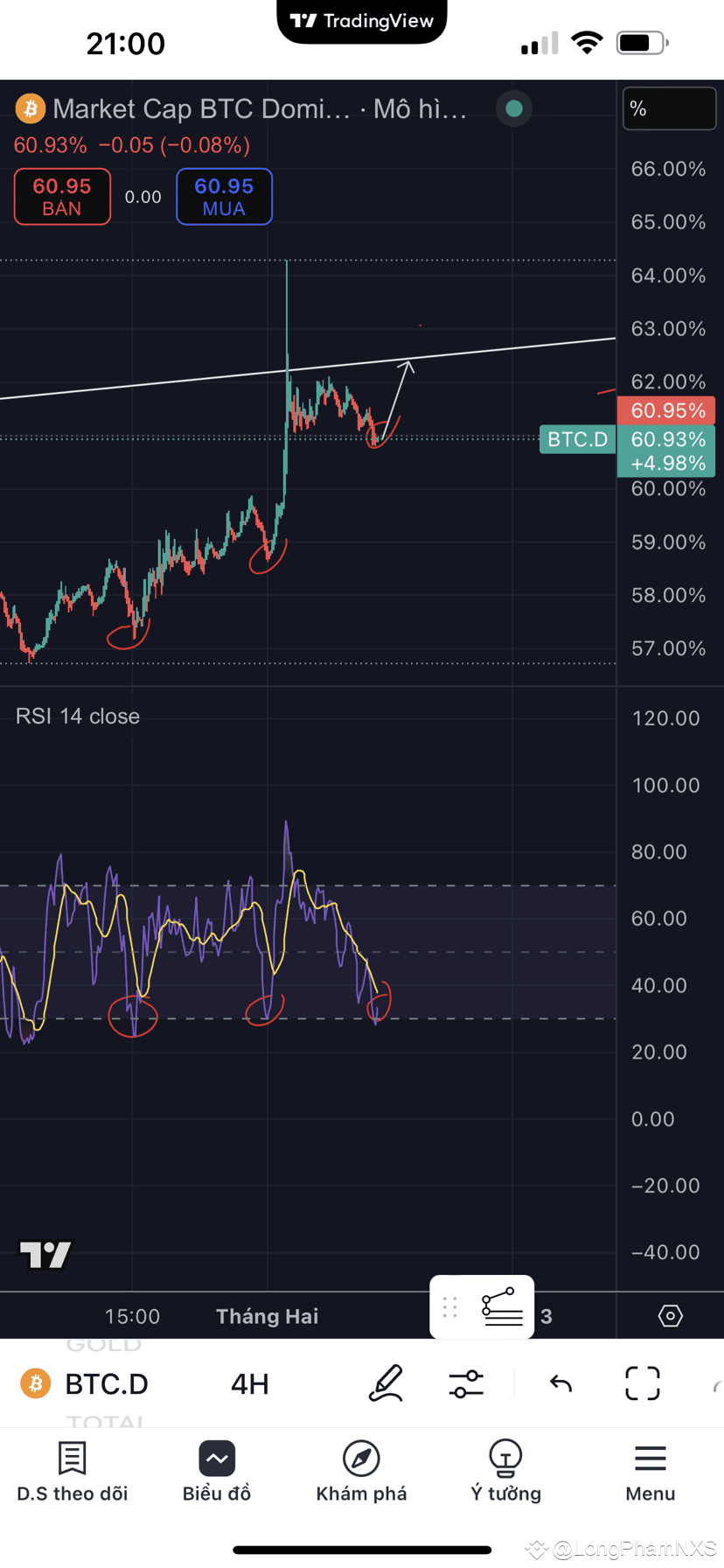Tap the 15:00 time axis label
This screenshot has width=724, height=1568.
pos(133,1316)
